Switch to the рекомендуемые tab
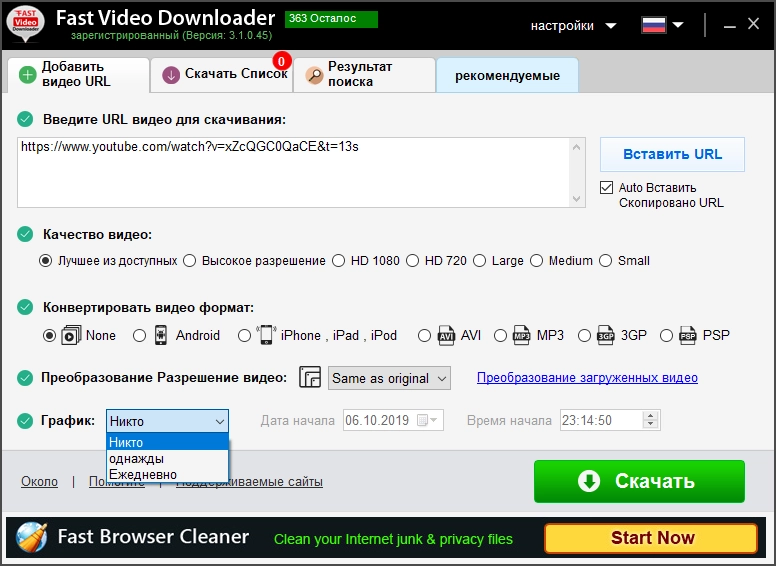776x566 pixels. coord(507,75)
